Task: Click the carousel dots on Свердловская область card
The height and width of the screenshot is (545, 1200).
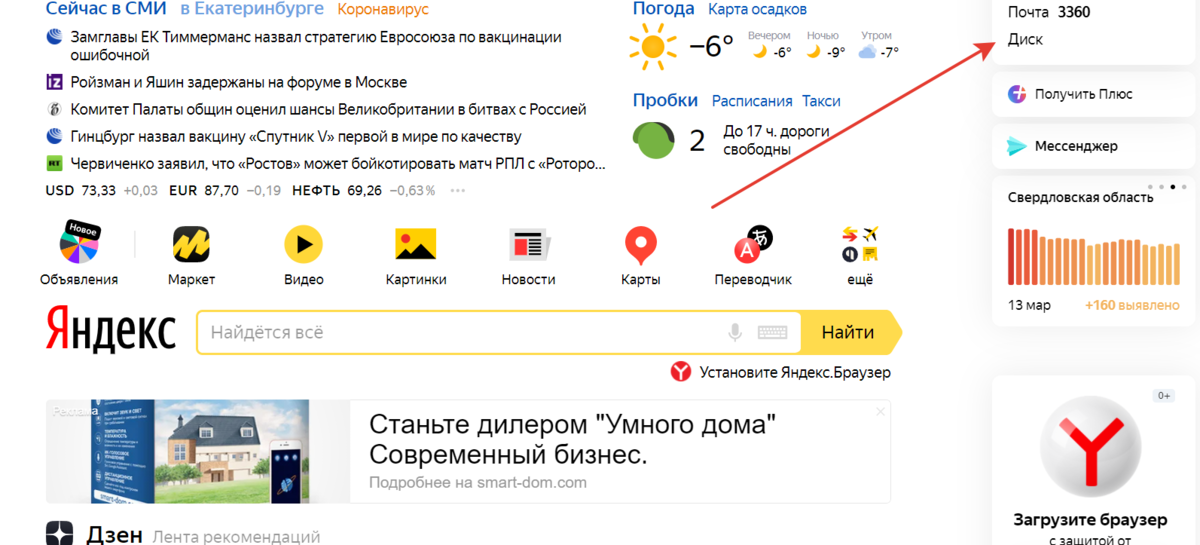Action: coord(1167,187)
